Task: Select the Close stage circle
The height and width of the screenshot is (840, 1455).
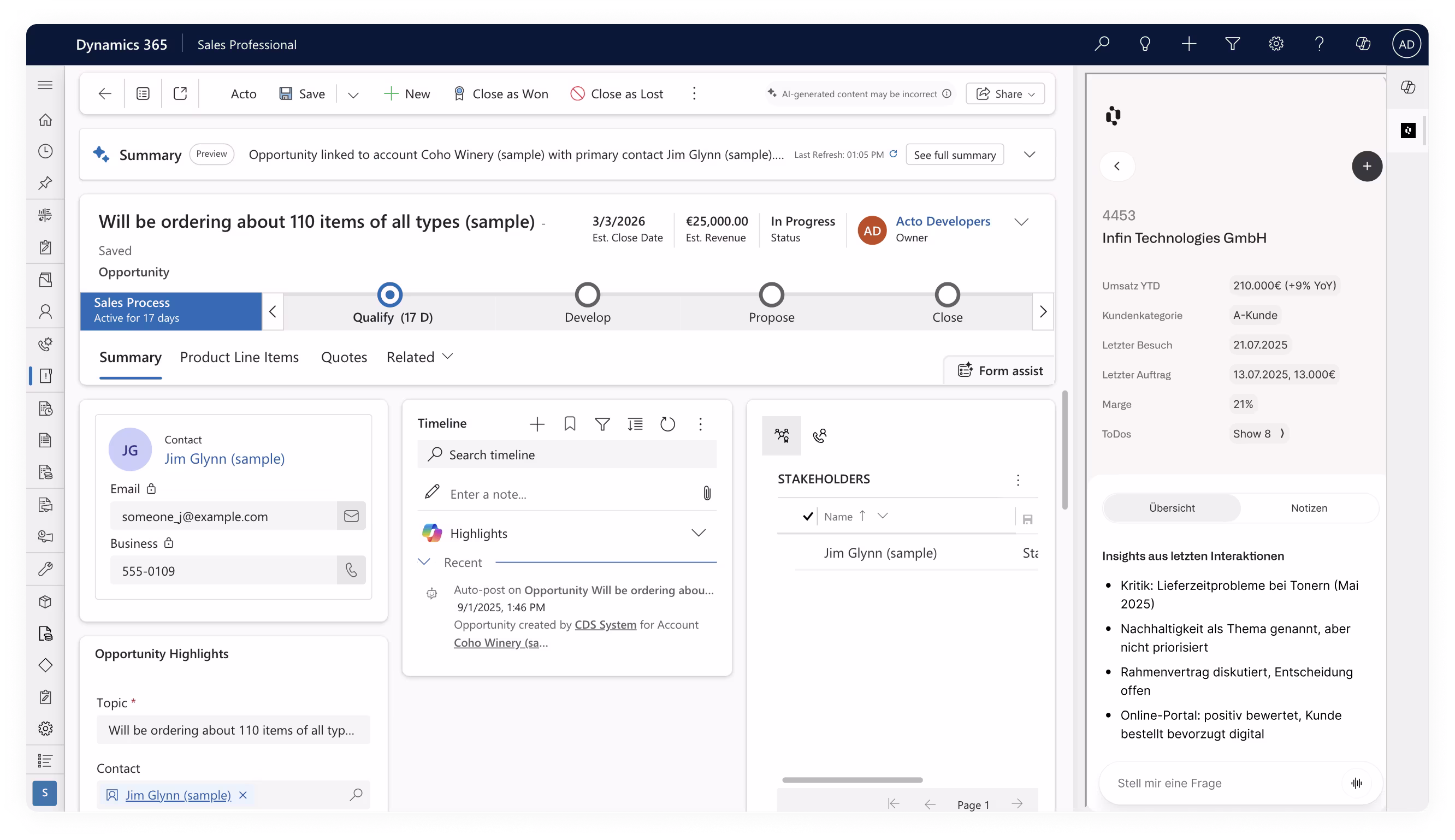Action: (x=947, y=295)
